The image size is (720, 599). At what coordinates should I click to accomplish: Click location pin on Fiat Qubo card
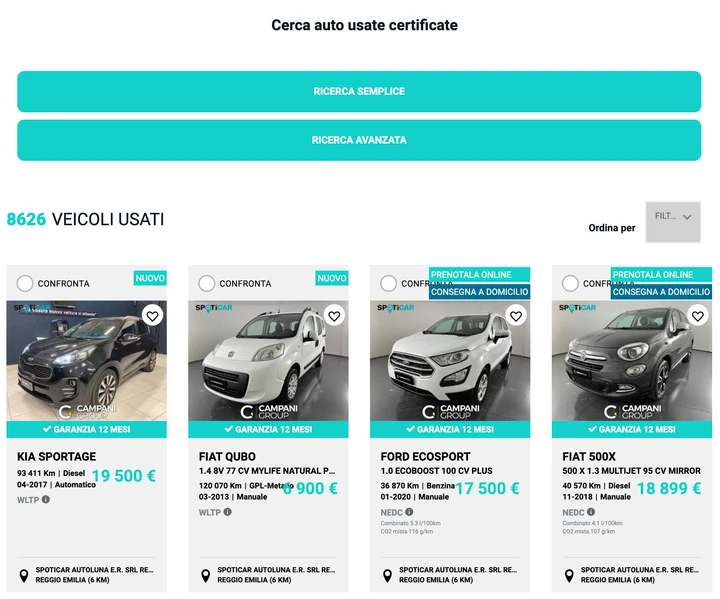[206, 575]
